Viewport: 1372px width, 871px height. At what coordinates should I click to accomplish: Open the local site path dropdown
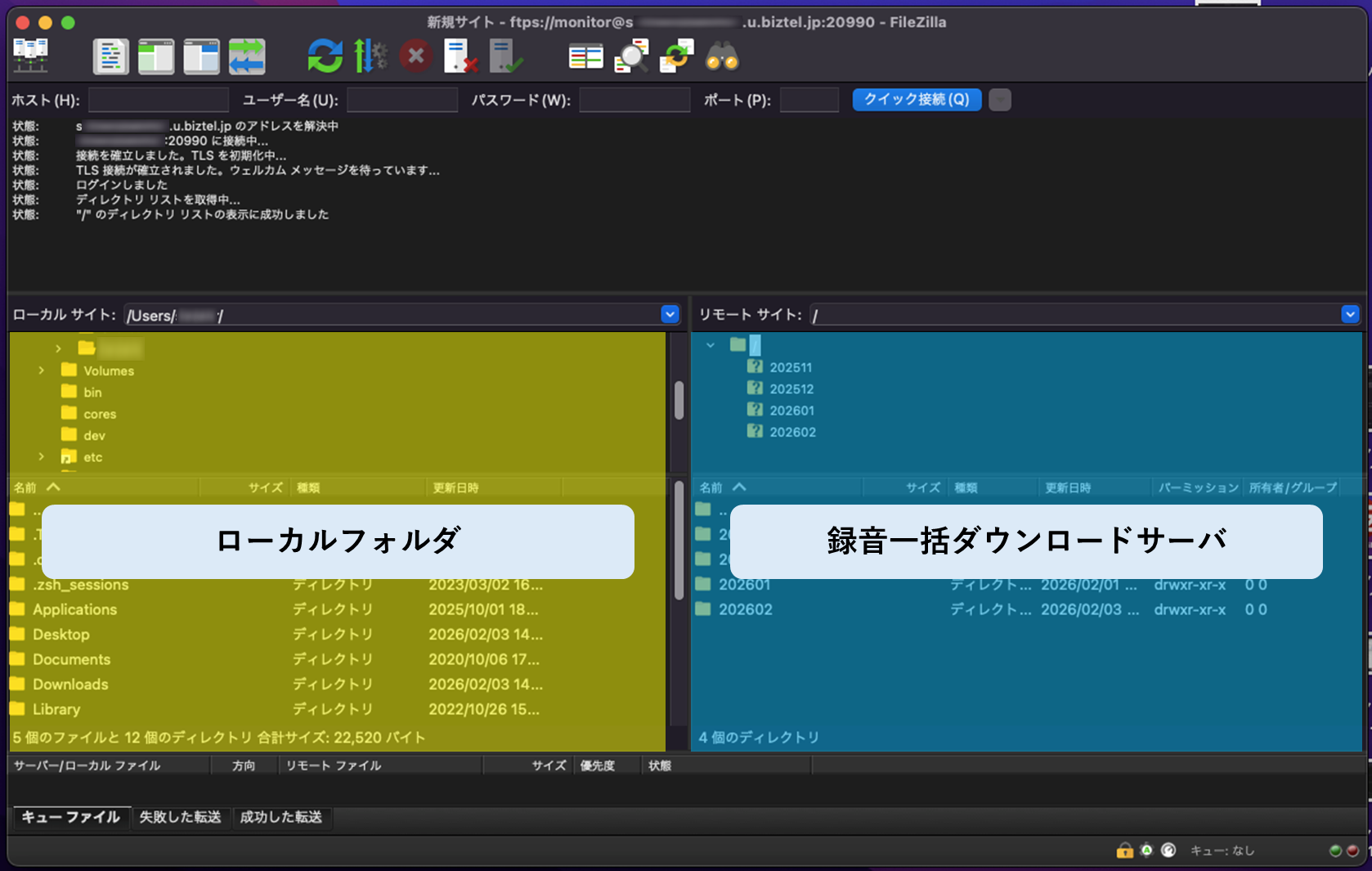670,315
